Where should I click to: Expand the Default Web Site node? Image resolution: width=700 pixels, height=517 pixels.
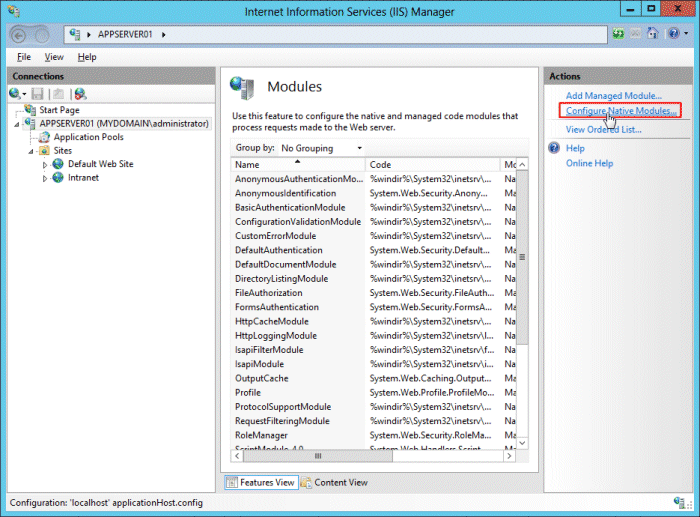click(45, 165)
